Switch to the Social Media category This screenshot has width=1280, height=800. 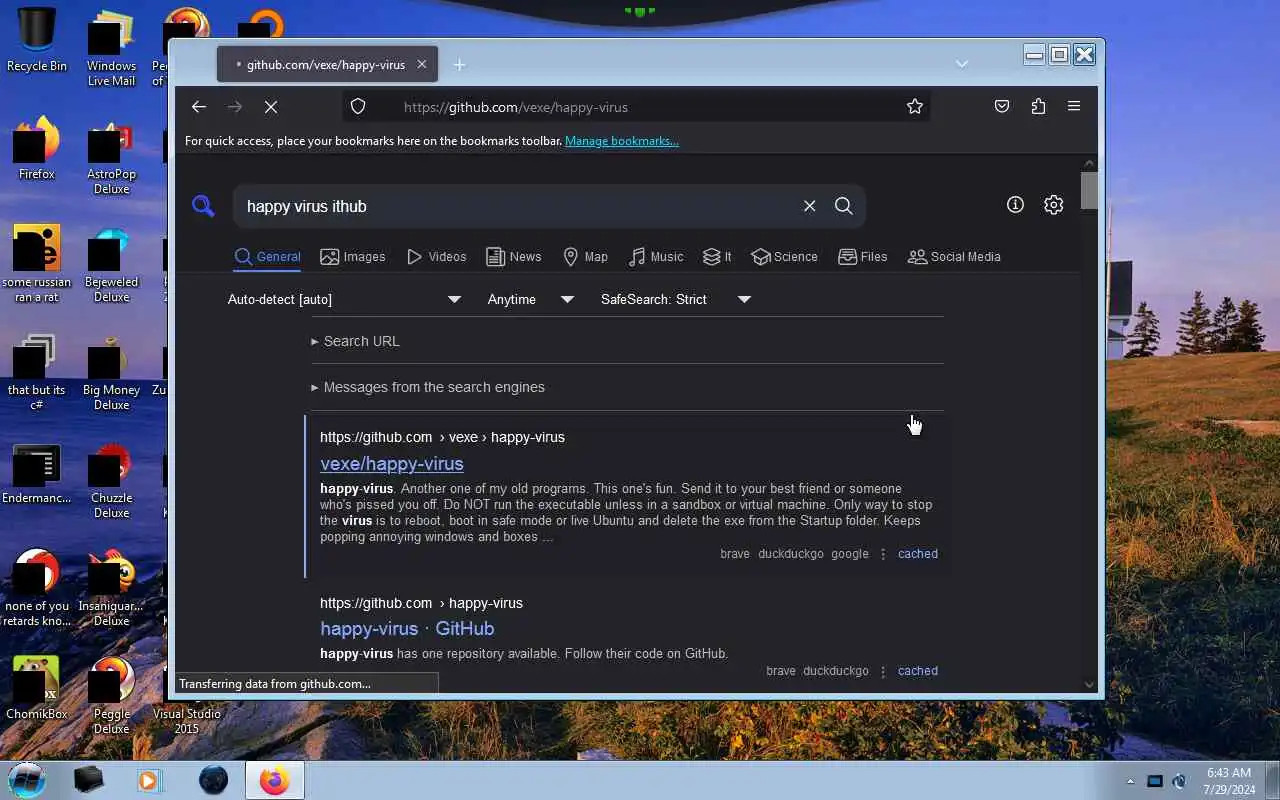tap(954, 257)
